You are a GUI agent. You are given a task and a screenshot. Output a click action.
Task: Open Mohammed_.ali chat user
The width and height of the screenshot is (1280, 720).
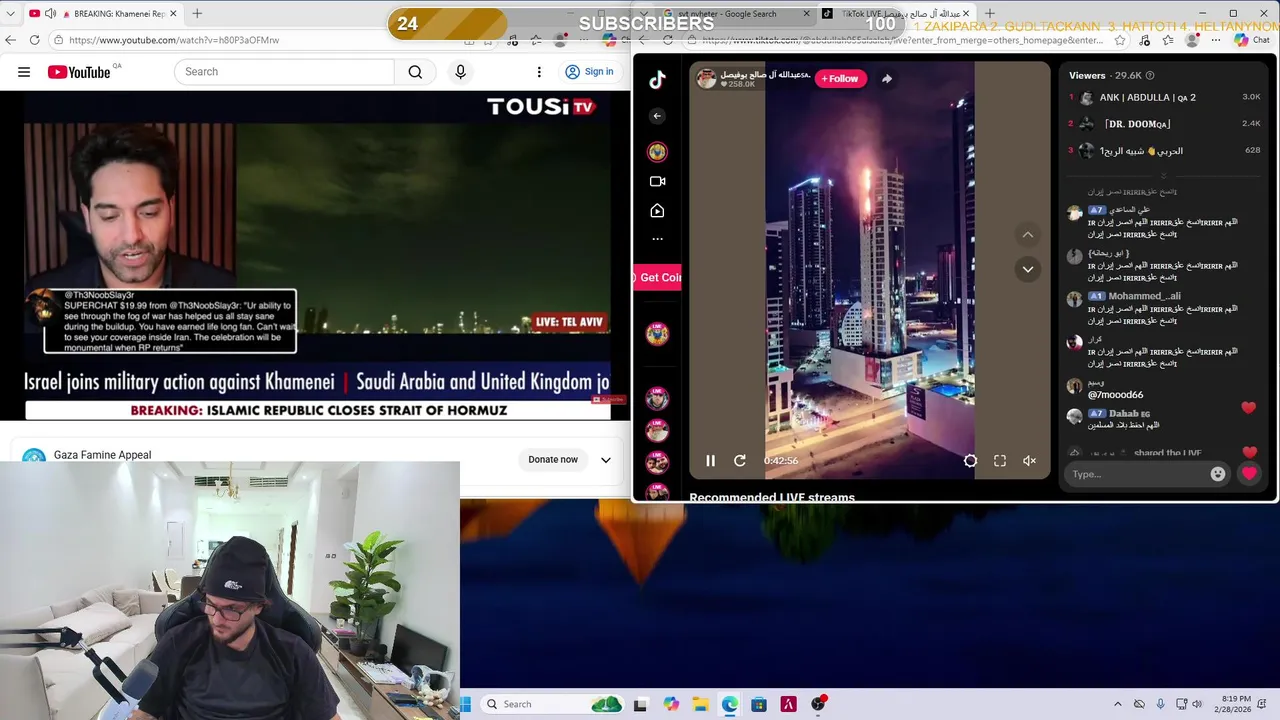pos(1144,296)
